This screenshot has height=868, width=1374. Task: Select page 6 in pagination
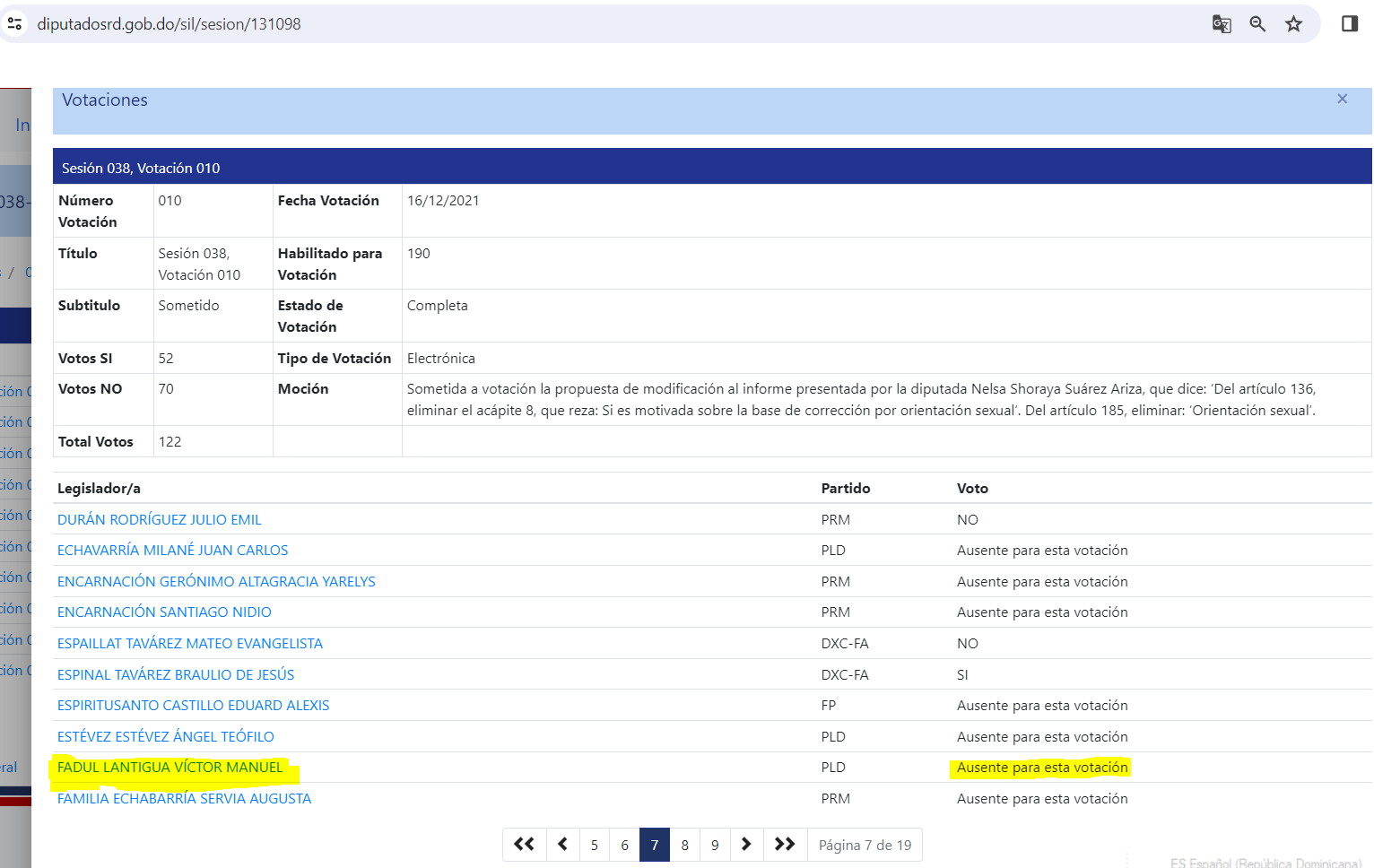625,845
